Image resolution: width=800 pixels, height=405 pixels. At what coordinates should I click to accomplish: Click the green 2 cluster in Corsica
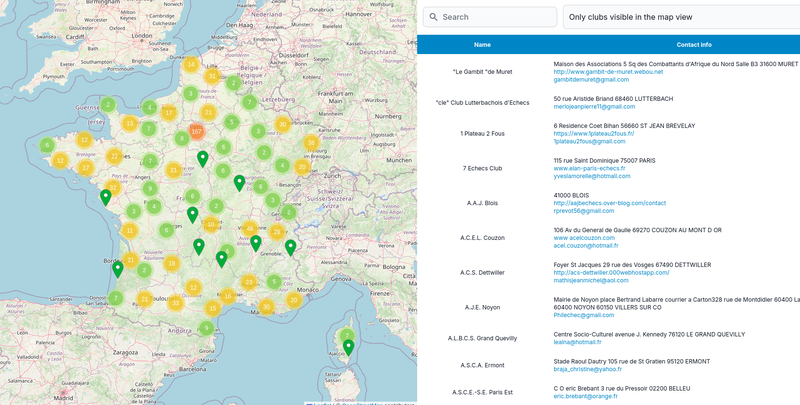[348, 334]
